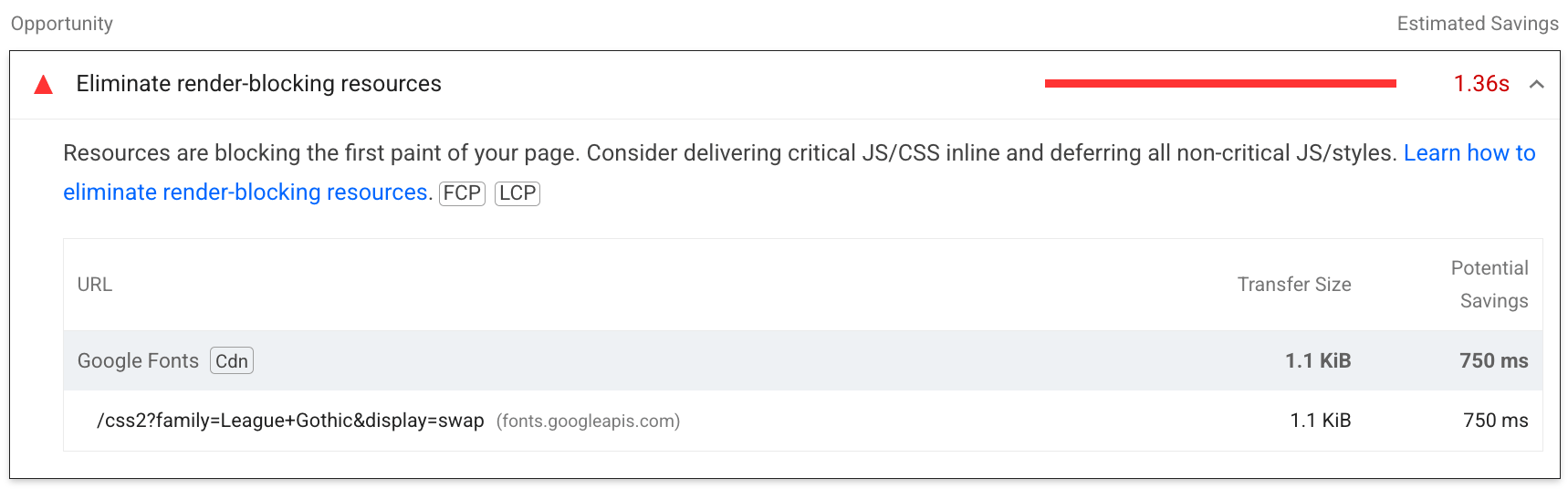Click the LCP metric badge
Screen dimensions: 1568x489
pyautogui.click(x=517, y=193)
